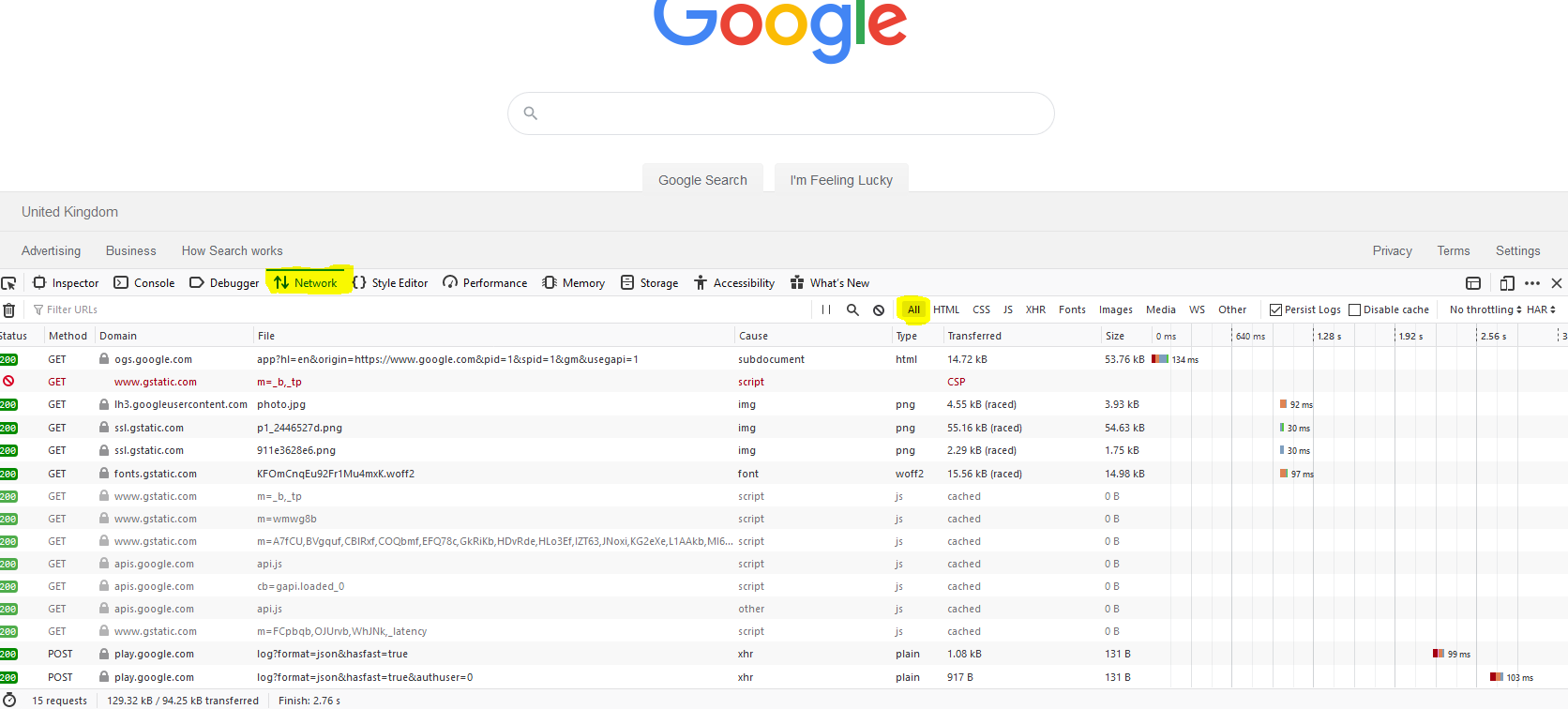Open the request blocking icon

click(879, 309)
